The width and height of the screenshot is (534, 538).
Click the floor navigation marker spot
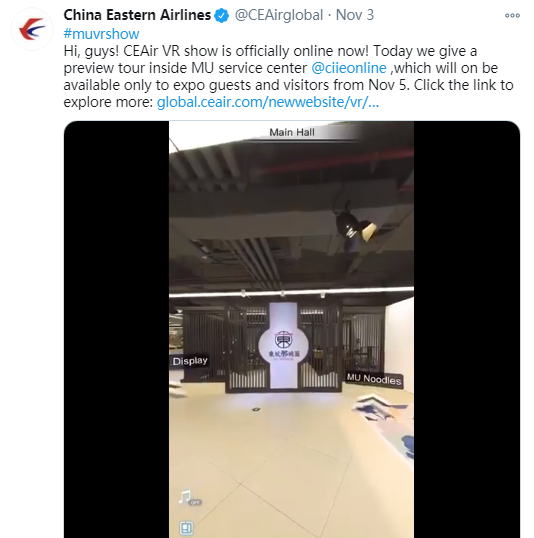tap(256, 409)
